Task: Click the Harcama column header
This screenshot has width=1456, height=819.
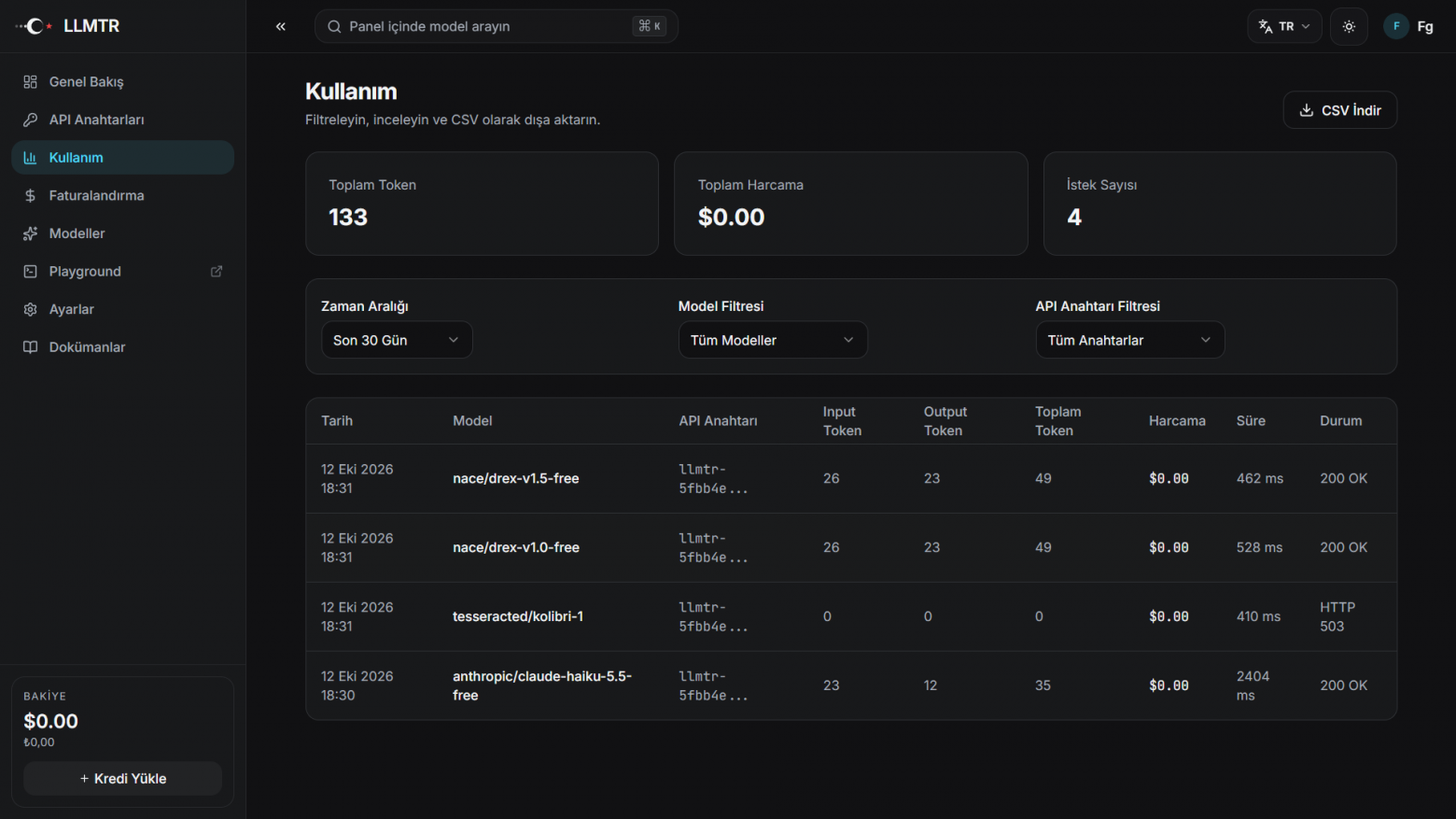Action: click(1177, 421)
